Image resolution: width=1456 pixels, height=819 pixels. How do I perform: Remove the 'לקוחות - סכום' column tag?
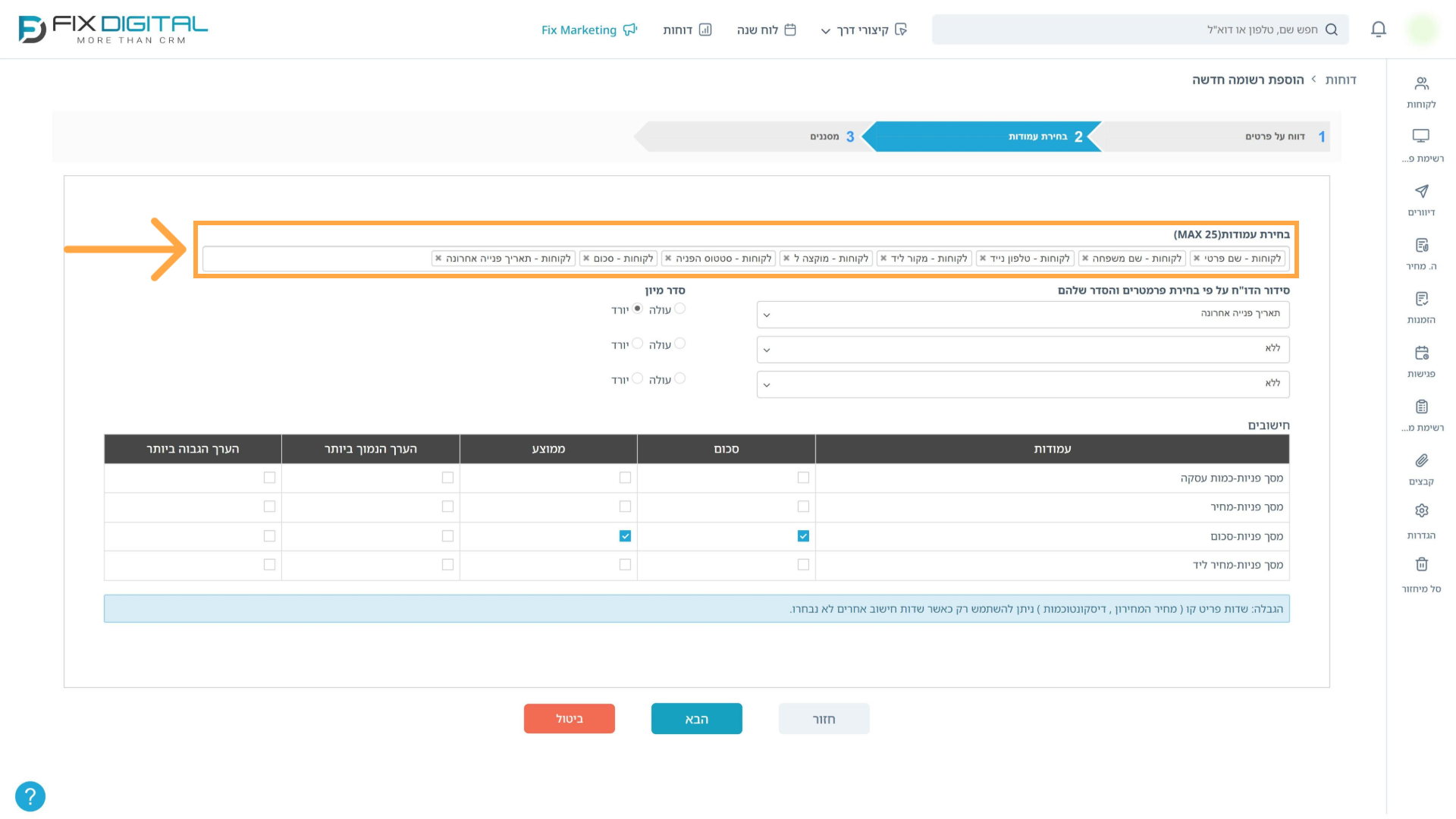[586, 259]
